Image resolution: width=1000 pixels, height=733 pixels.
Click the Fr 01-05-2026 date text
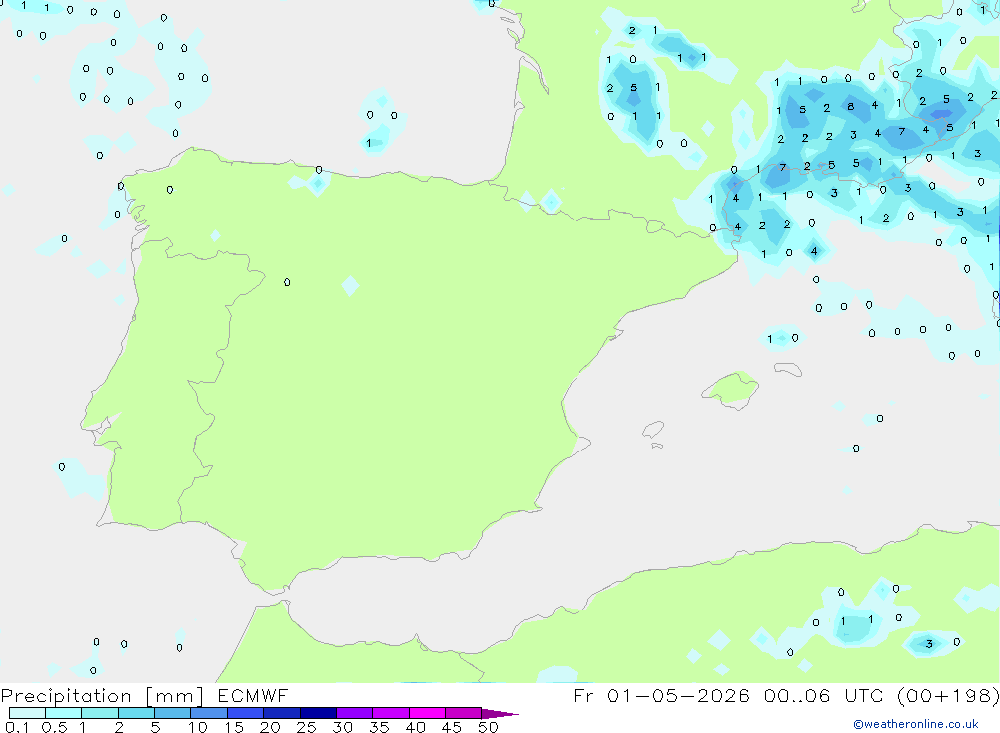pyautogui.click(x=661, y=696)
